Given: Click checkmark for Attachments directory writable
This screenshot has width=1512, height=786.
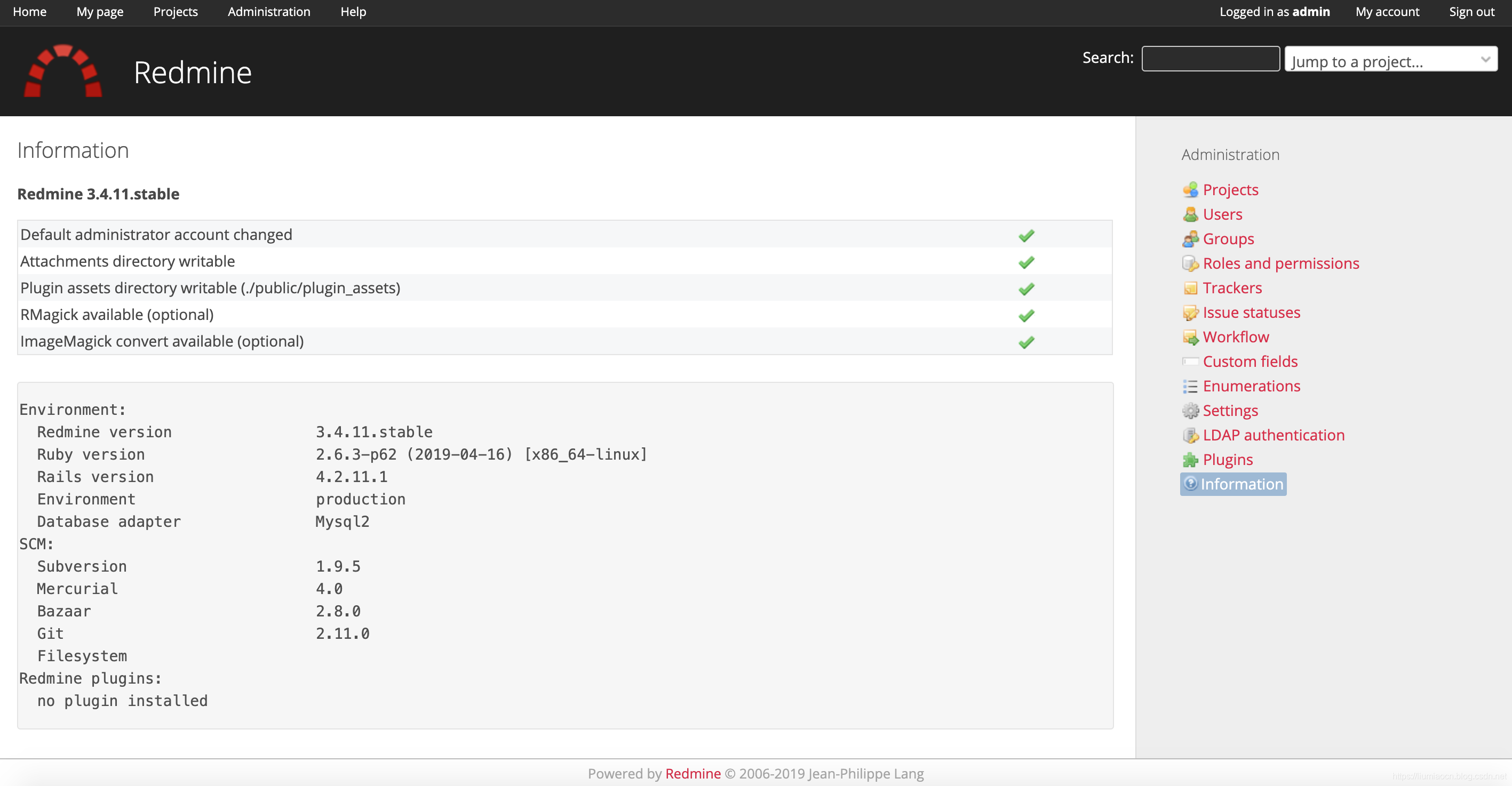Looking at the screenshot, I should 1026,262.
